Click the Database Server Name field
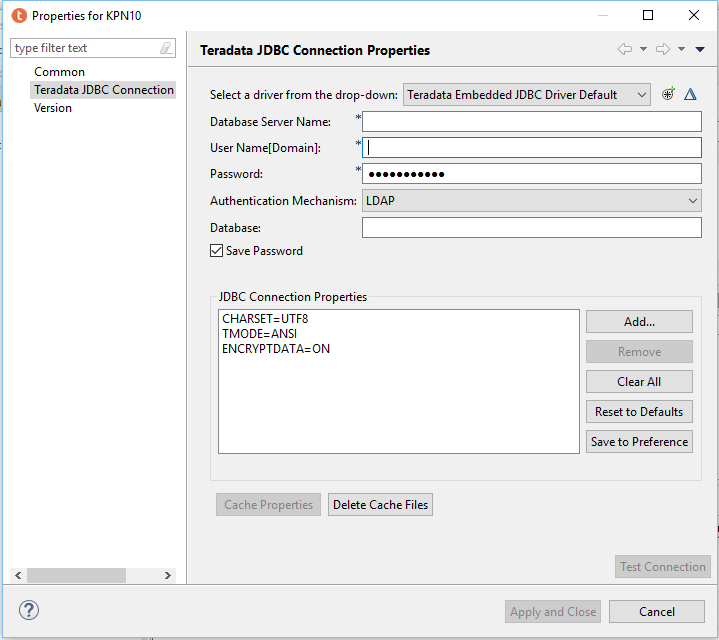 click(x=531, y=122)
